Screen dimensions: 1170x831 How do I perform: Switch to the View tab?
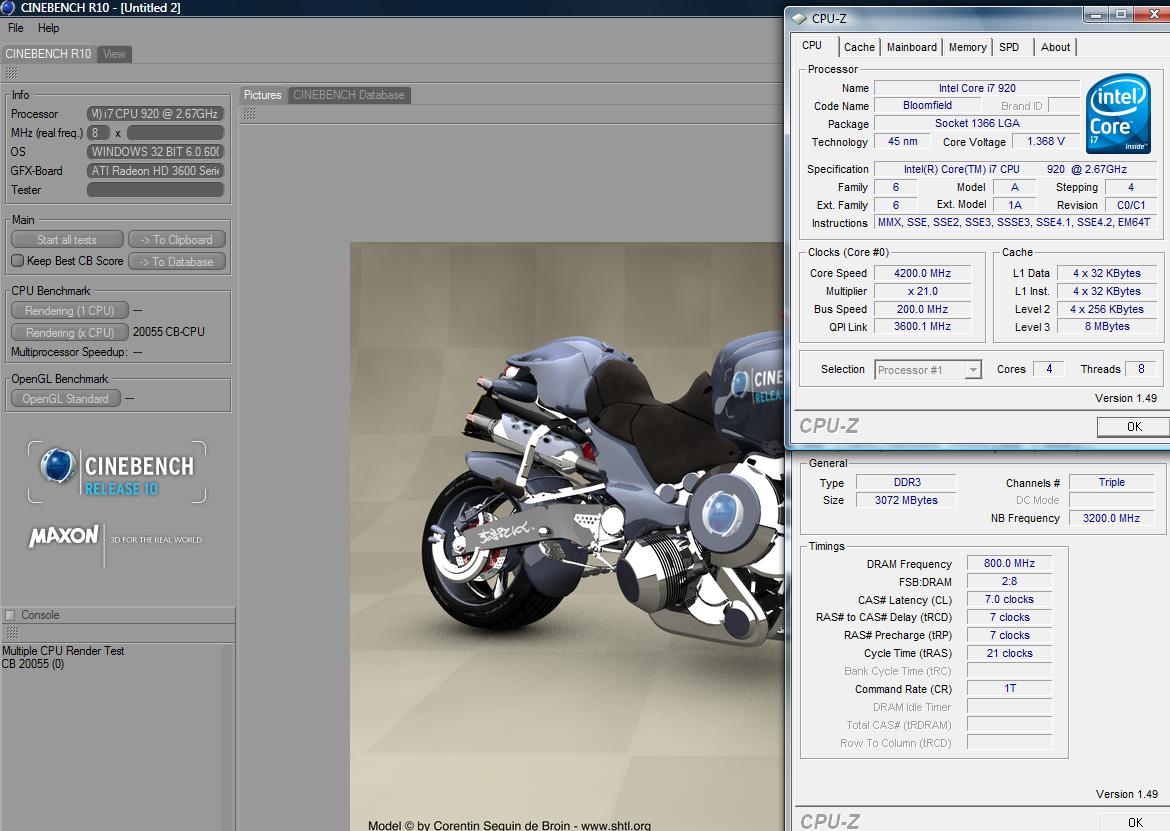click(114, 54)
